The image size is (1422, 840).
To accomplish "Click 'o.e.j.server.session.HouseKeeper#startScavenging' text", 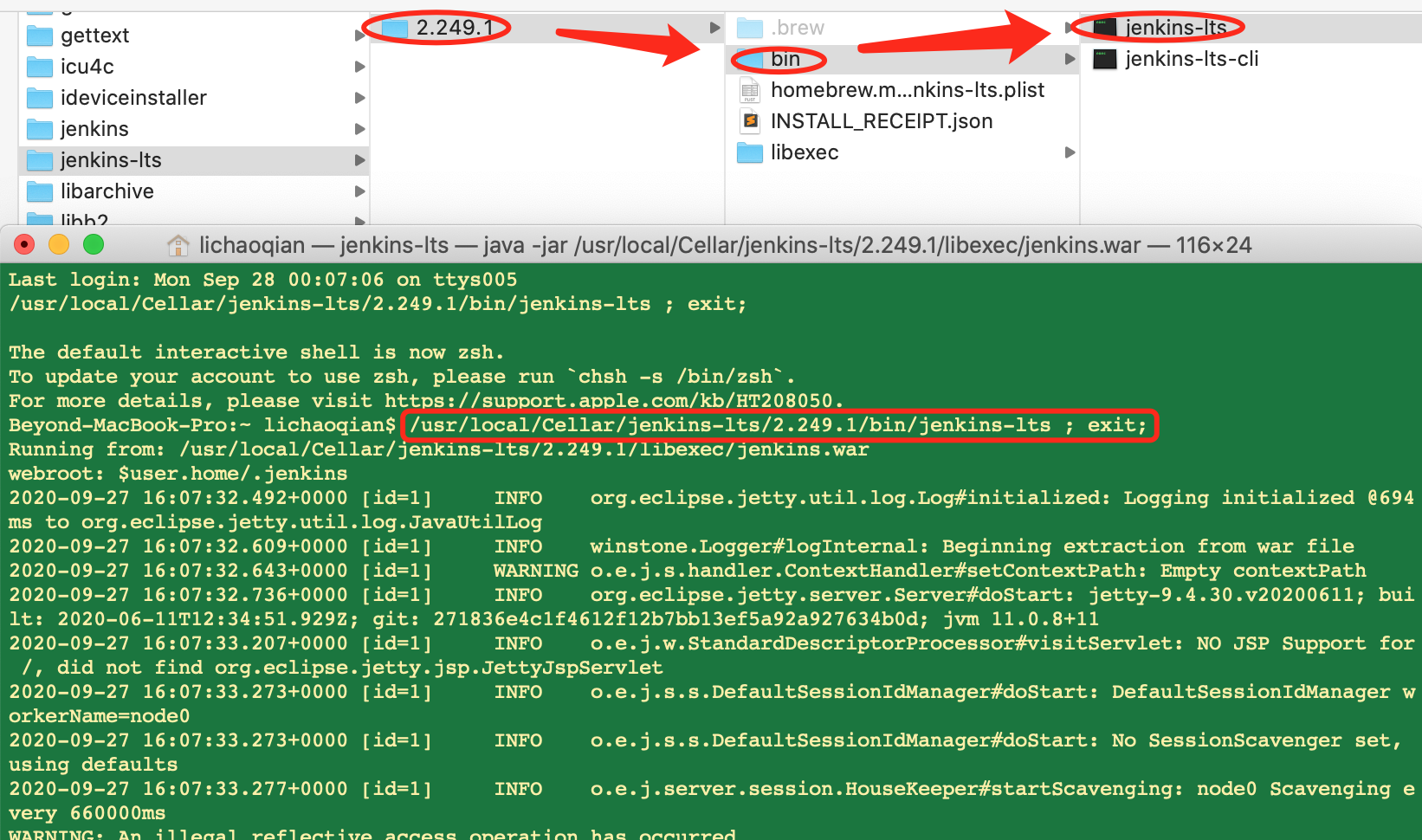I will pyautogui.click(x=887, y=789).
